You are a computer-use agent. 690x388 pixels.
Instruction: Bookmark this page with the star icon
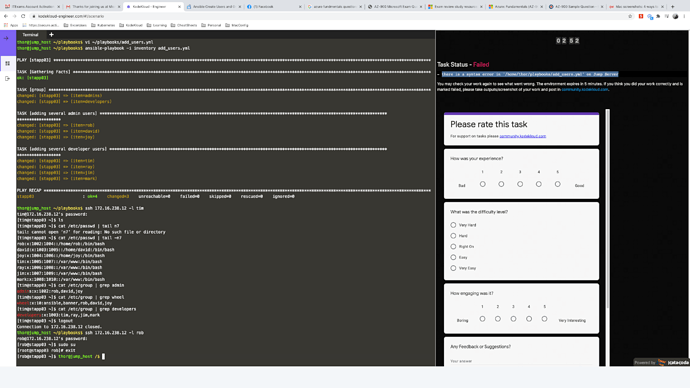point(630,16)
